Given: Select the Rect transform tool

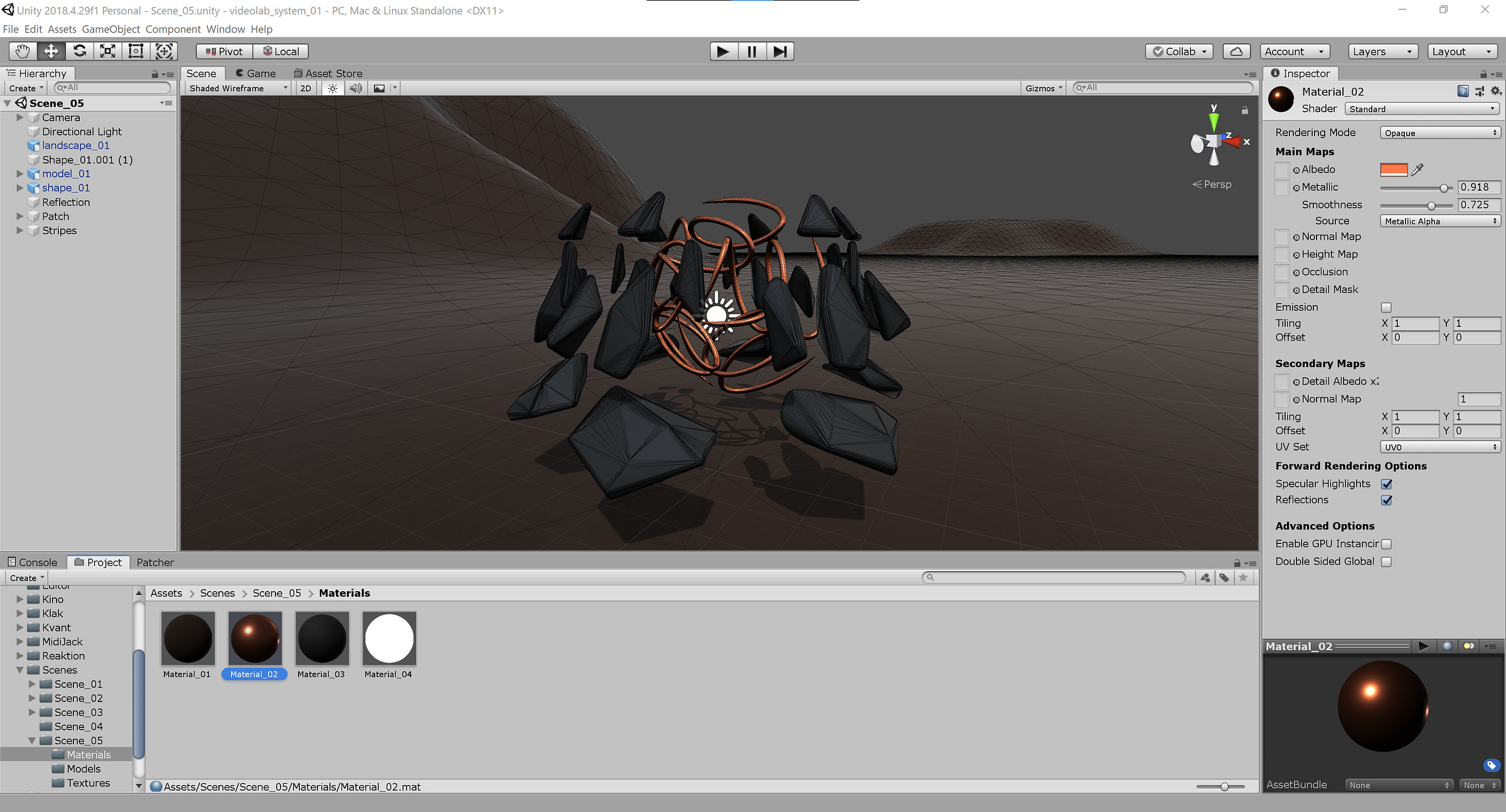Looking at the screenshot, I should click(136, 51).
